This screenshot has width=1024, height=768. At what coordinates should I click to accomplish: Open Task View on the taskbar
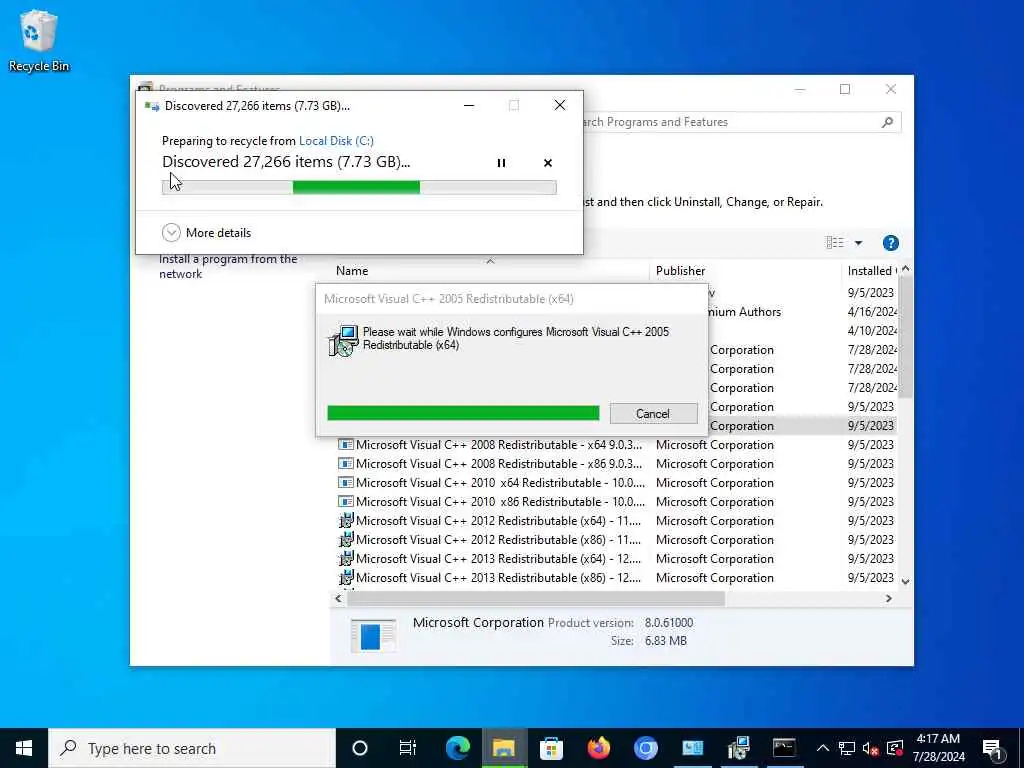pyautogui.click(x=408, y=748)
